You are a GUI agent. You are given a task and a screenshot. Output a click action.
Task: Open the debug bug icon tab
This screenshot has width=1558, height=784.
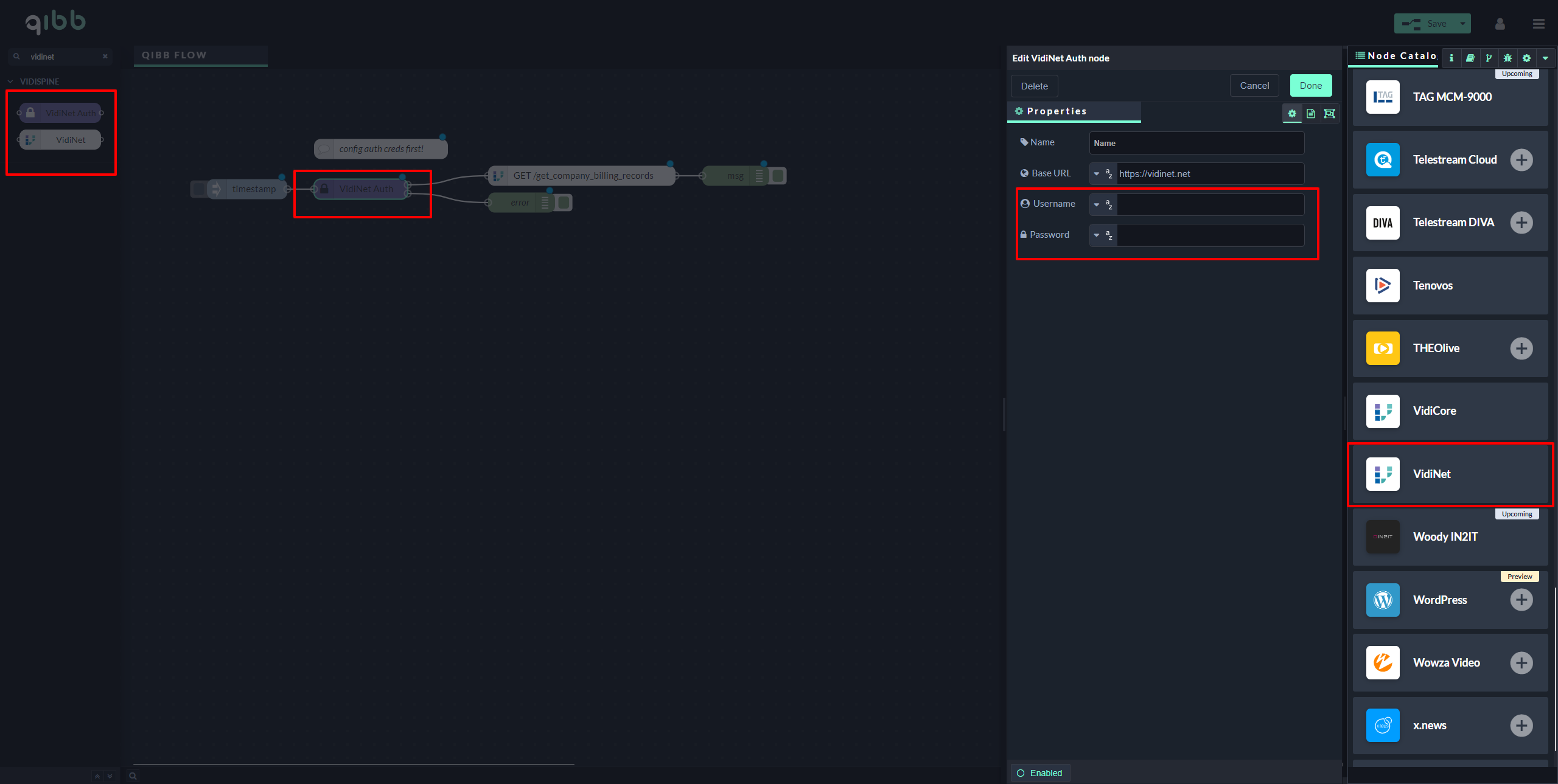[x=1507, y=58]
